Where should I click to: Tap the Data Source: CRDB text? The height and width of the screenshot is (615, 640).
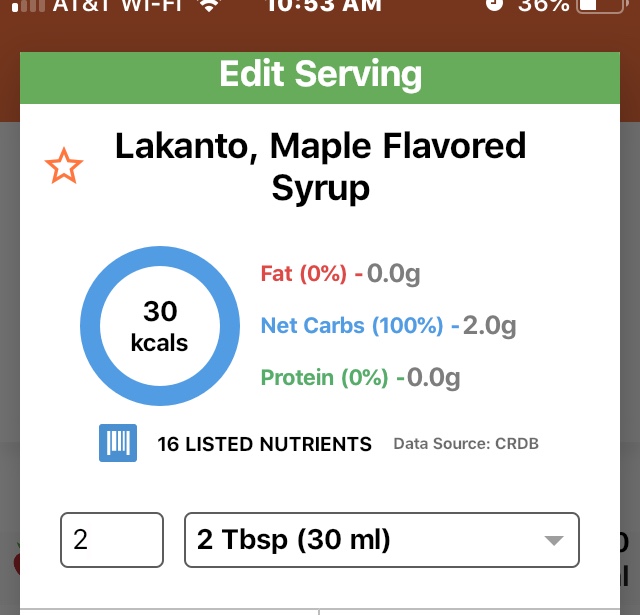[466, 444]
